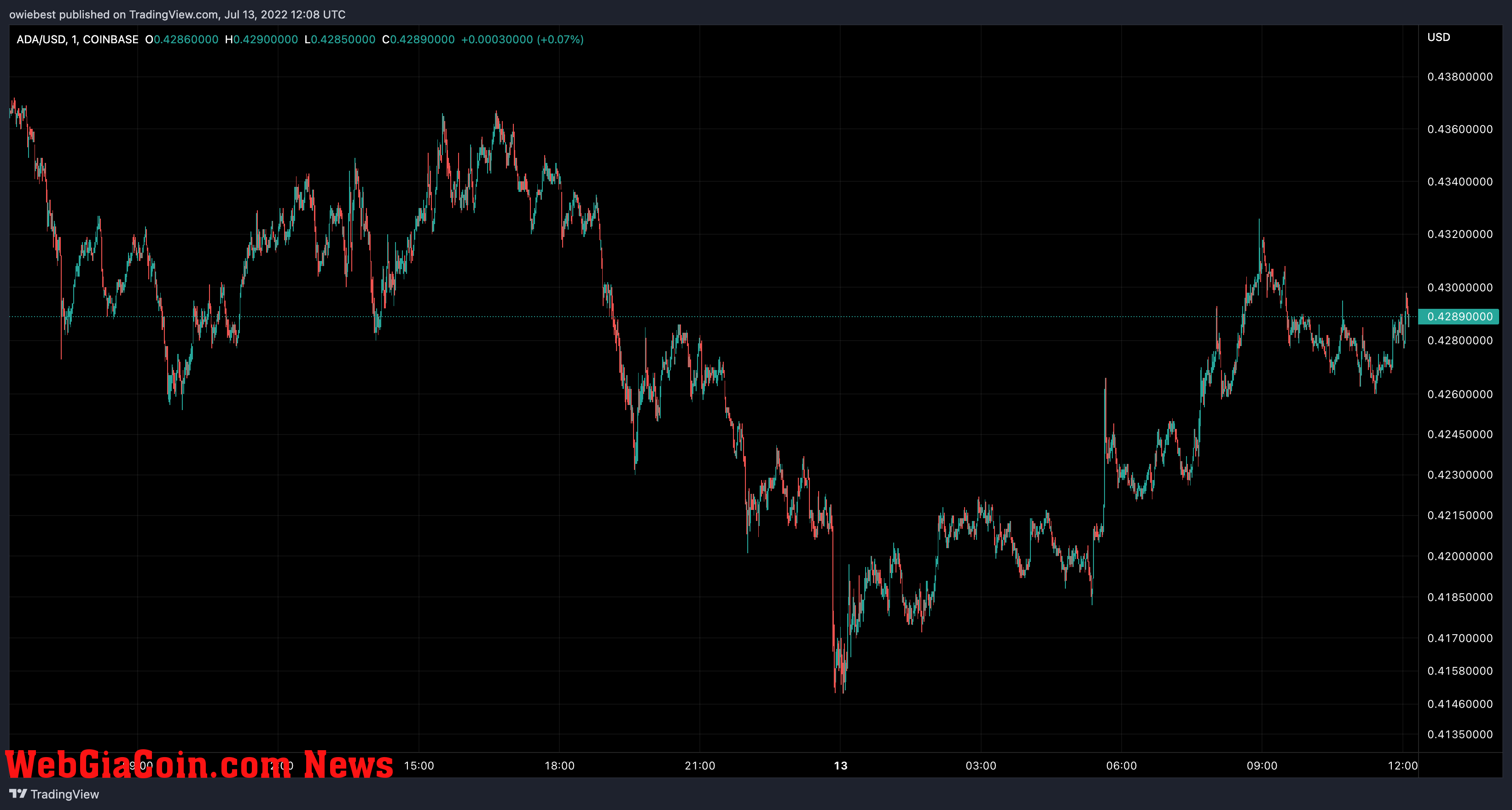Click the 0.43000000 price axis label

pos(1460,287)
